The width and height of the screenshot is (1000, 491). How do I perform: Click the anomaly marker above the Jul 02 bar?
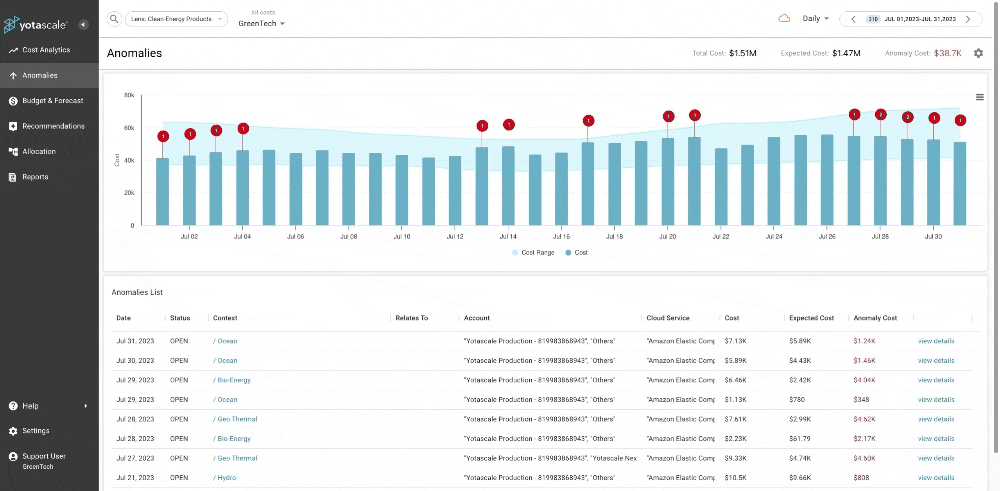[190, 134]
